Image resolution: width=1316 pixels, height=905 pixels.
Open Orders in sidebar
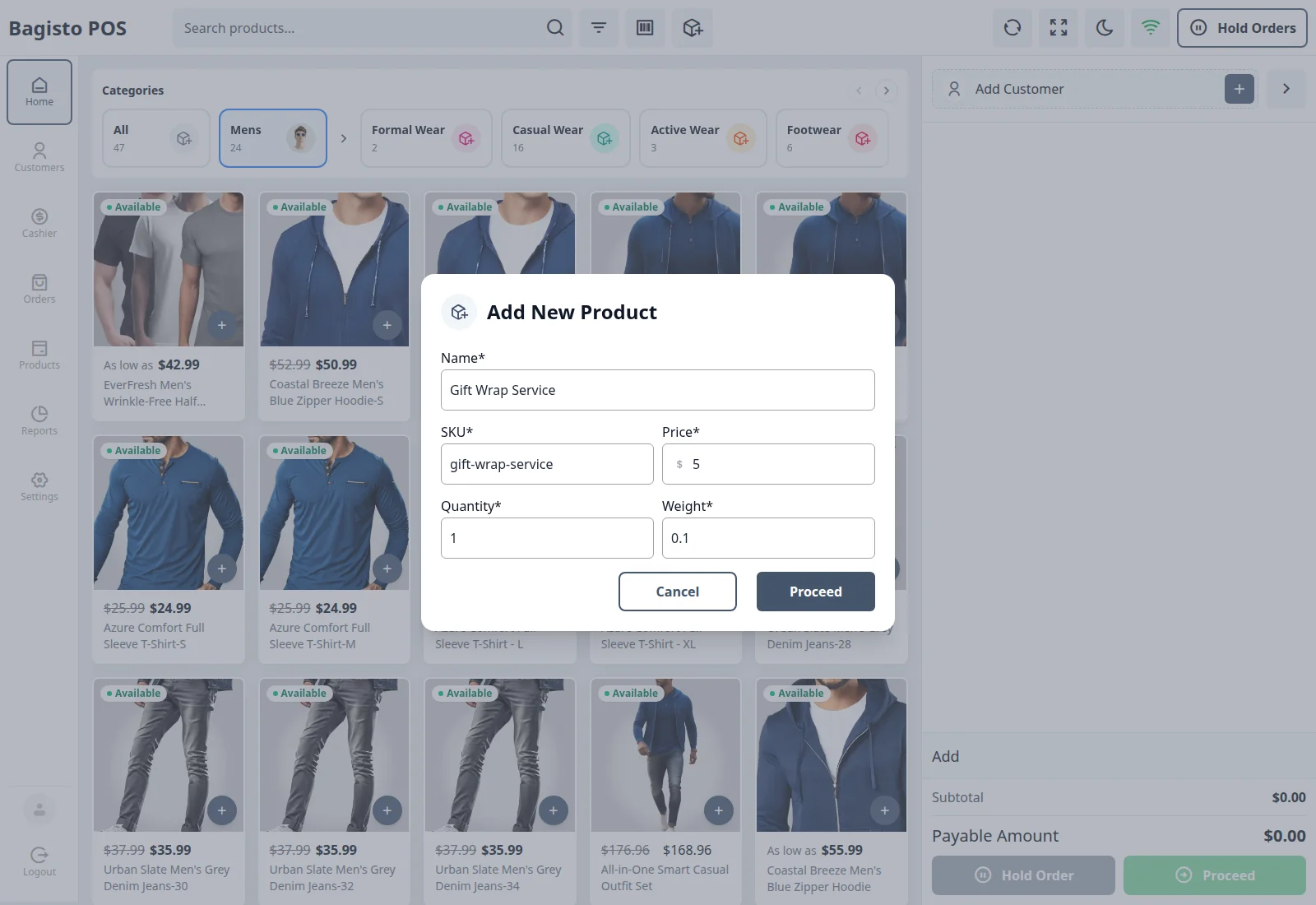pyautogui.click(x=39, y=289)
